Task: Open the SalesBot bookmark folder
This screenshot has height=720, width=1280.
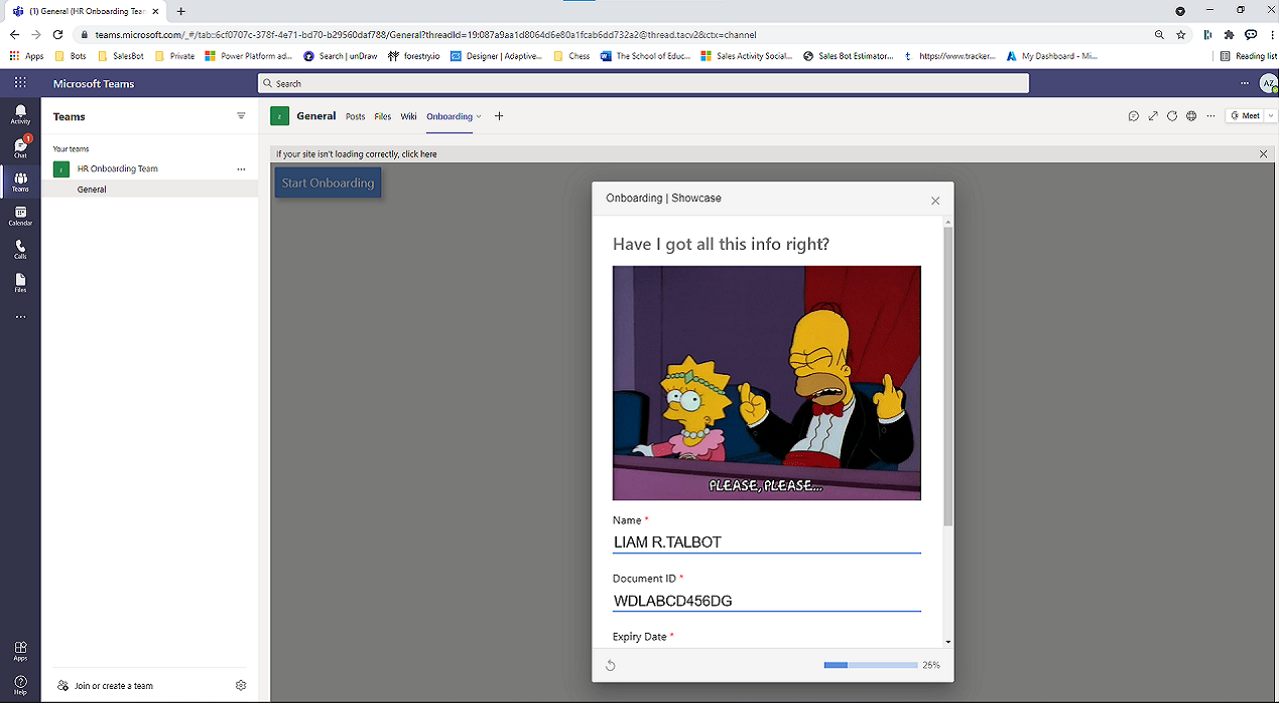Action: point(120,56)
